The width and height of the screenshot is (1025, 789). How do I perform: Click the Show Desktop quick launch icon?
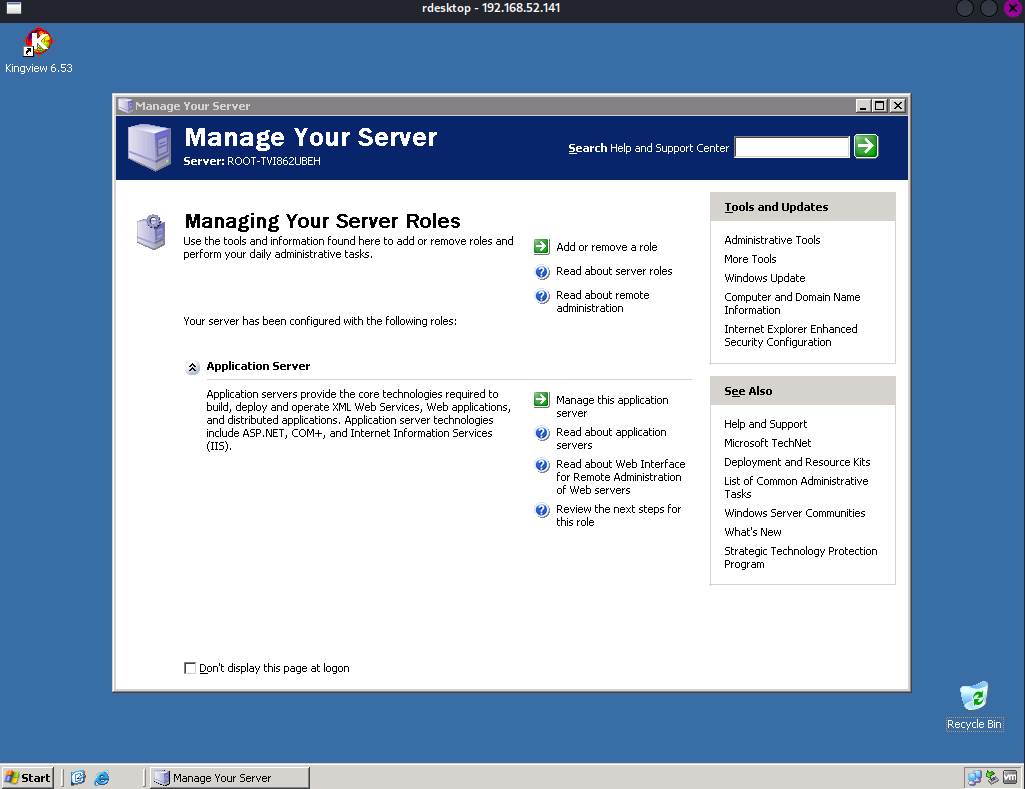(x=78, y=778)
